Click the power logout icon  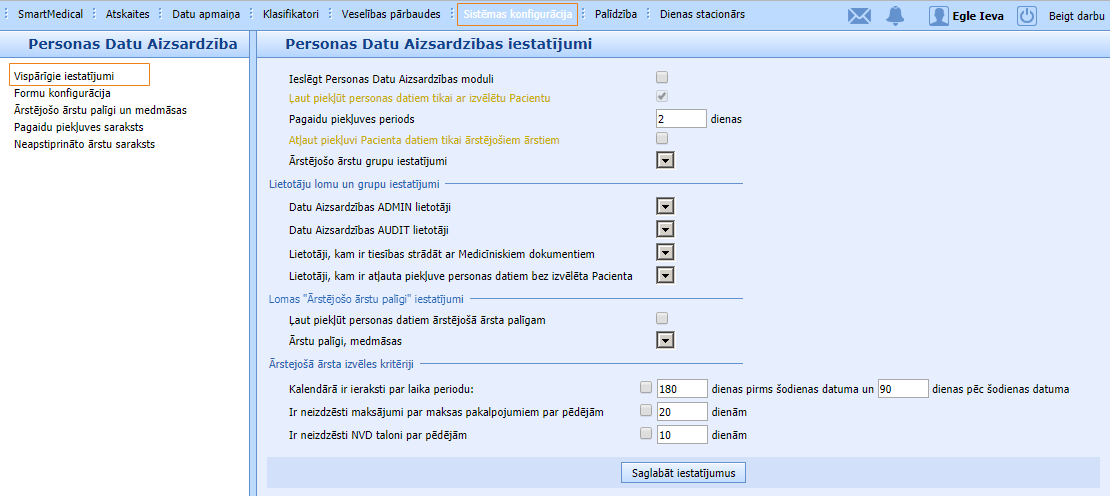pos(1027,15)
